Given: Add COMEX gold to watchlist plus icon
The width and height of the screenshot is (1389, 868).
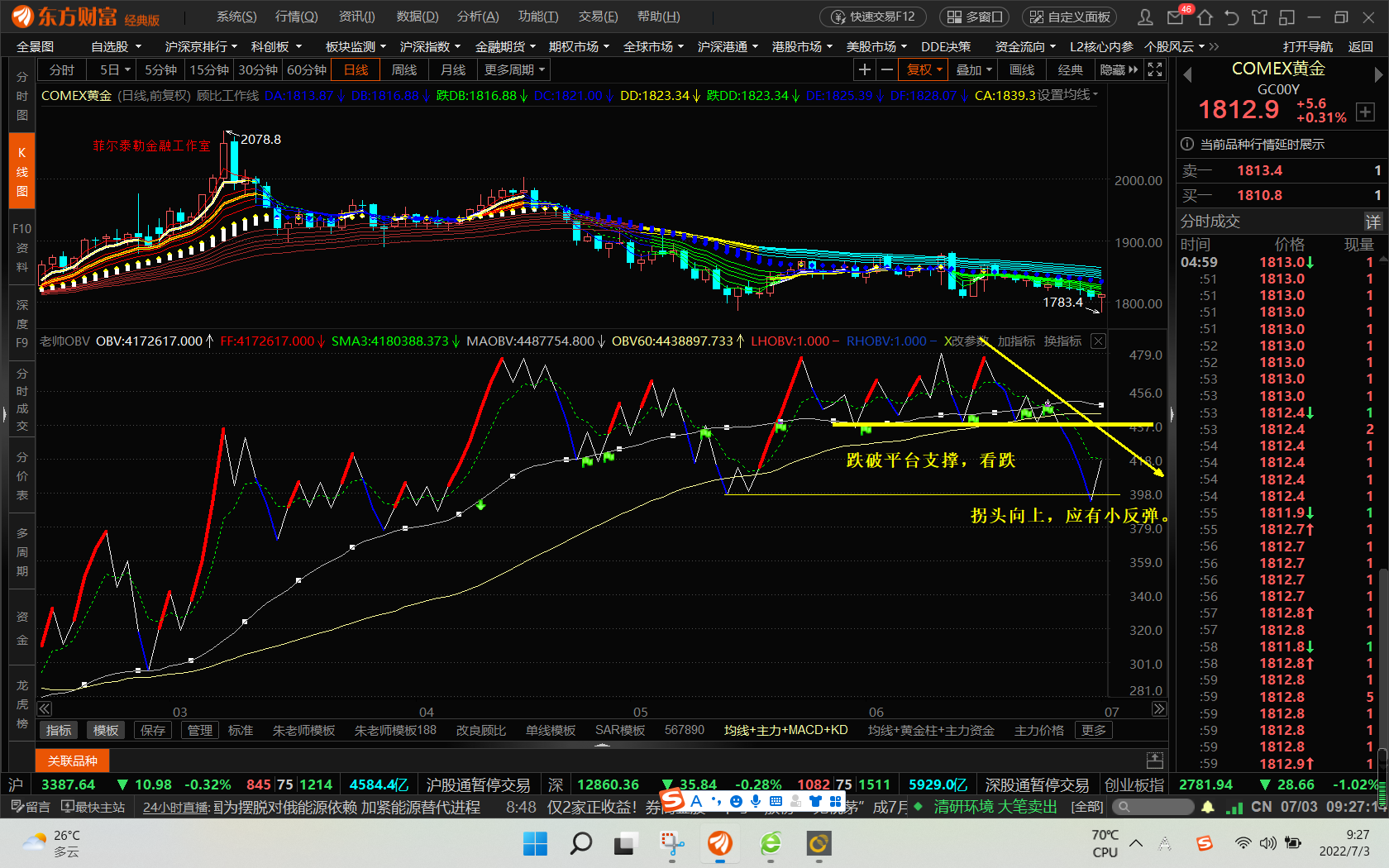Looking at the screenshot, I should click(x=1365, y=112).
